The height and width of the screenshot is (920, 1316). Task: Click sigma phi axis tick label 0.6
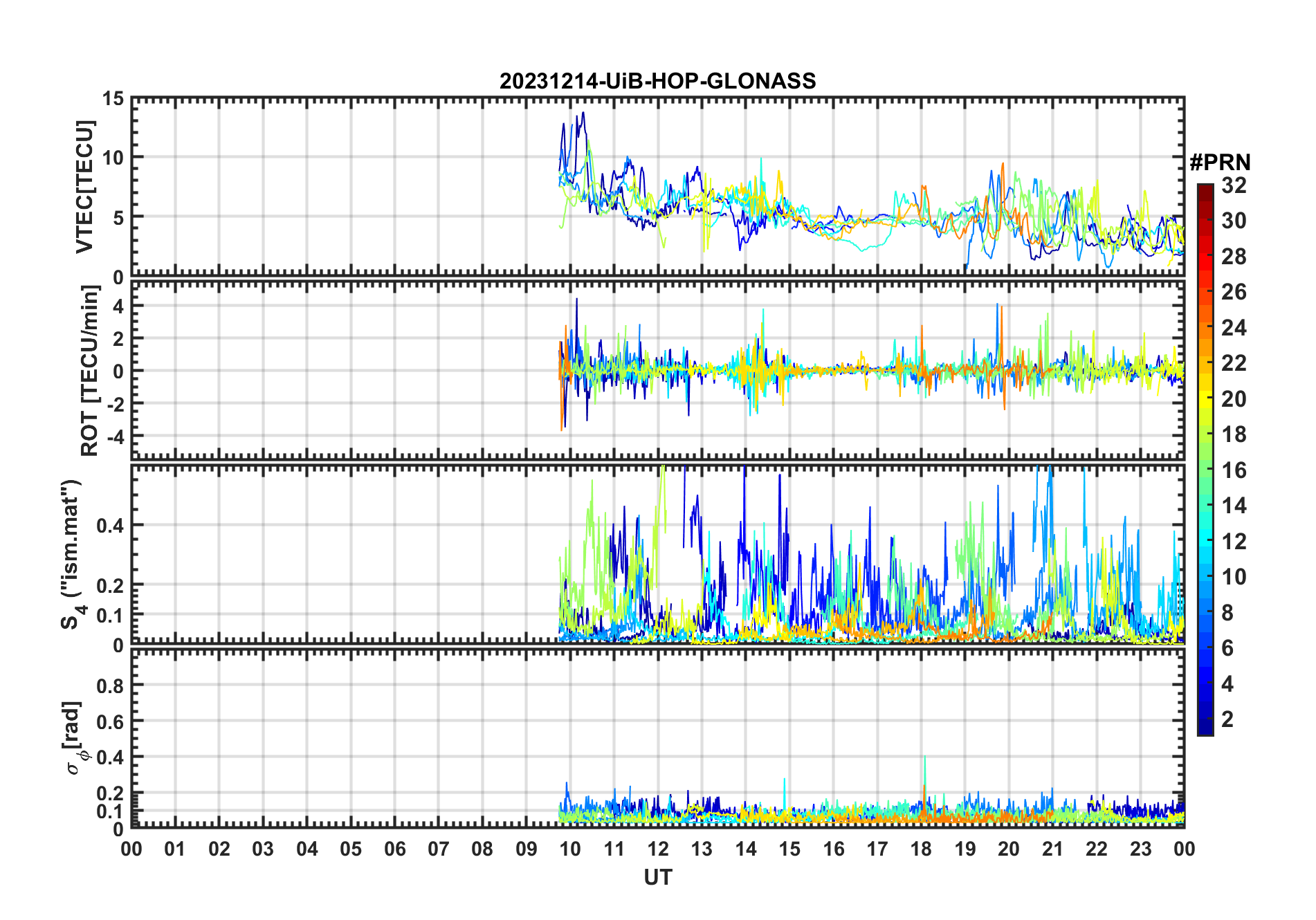(x=111, y=721)
